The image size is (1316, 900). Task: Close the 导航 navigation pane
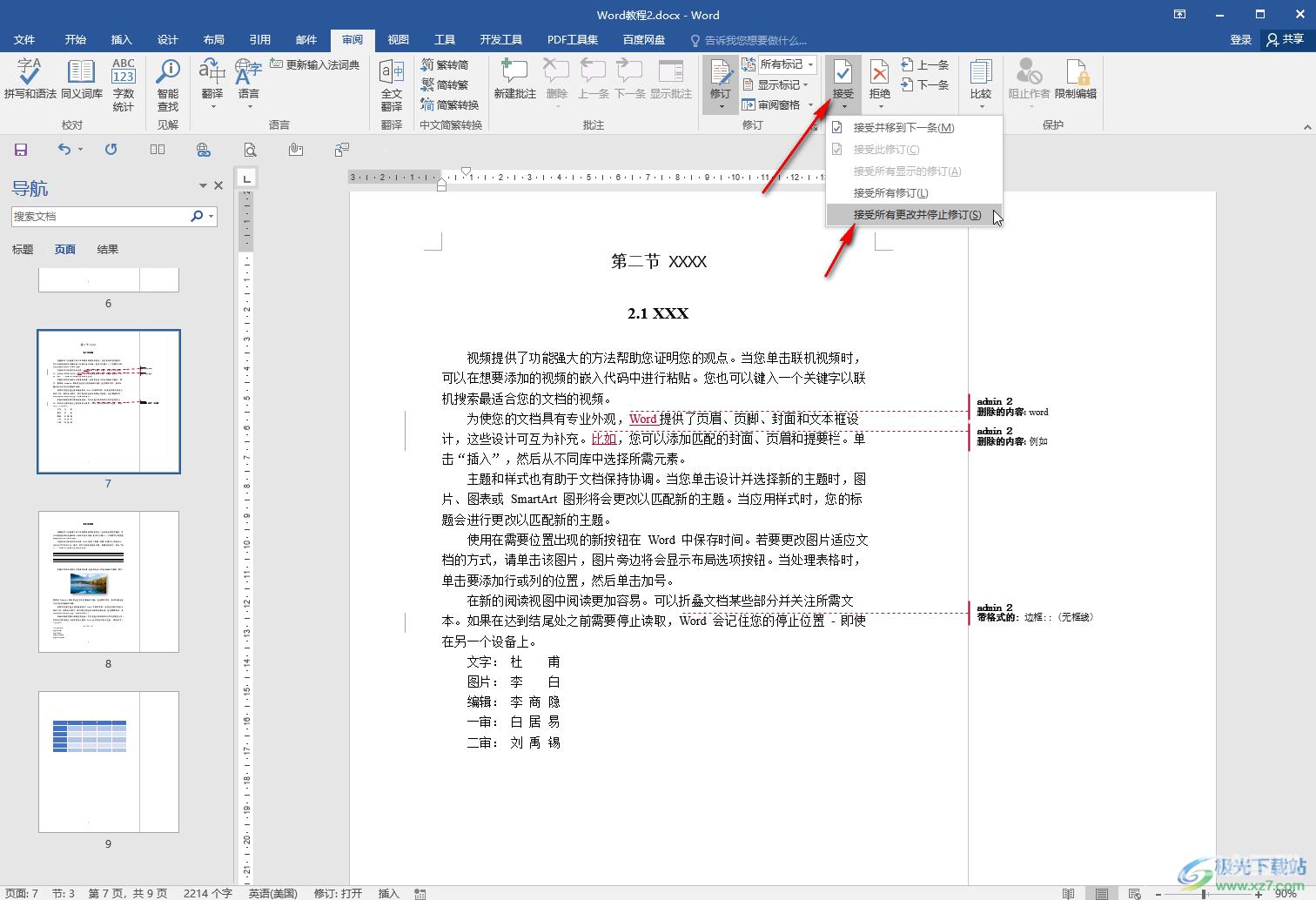coord(218,185)
